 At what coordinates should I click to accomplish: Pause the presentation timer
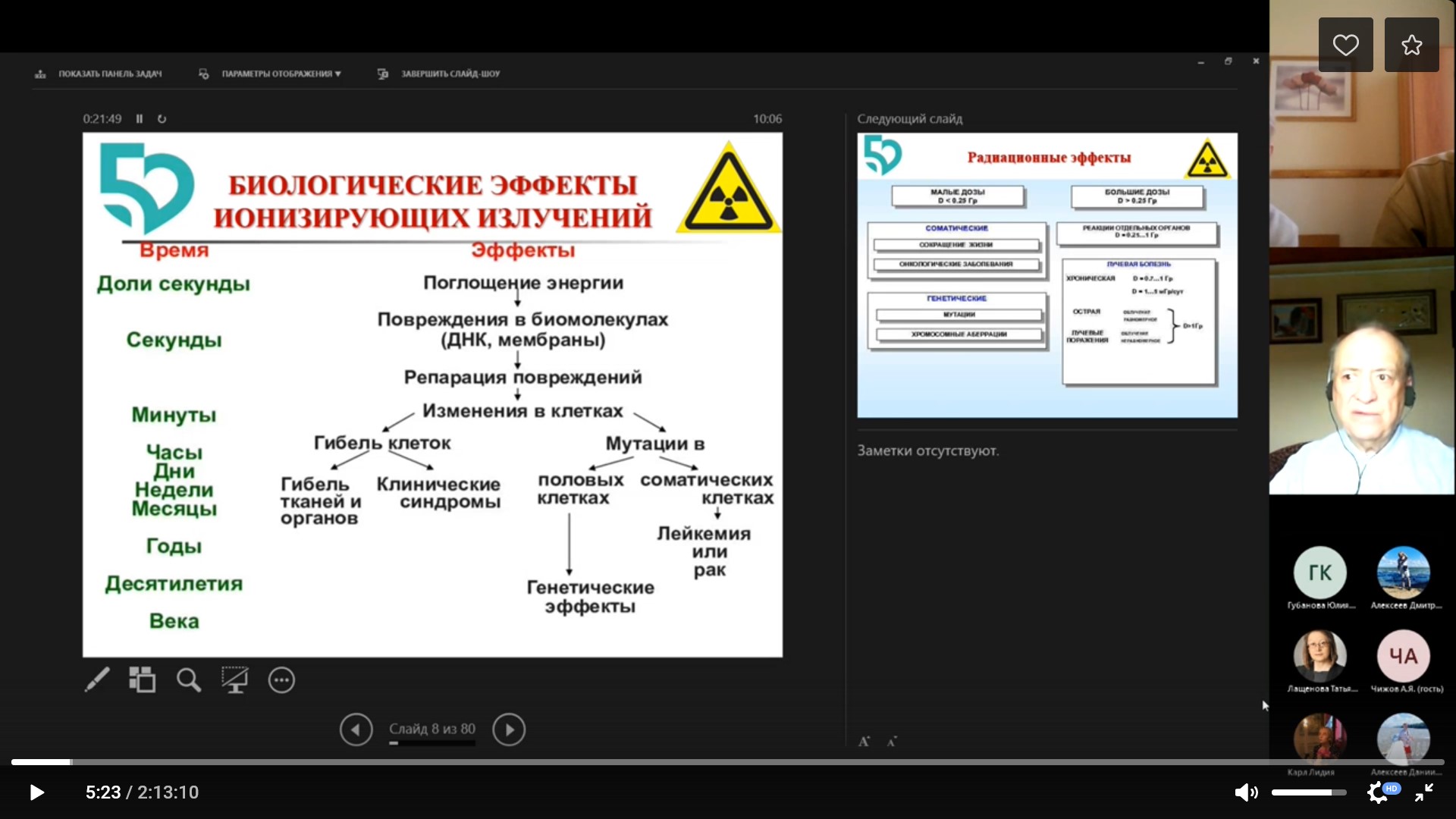tap(140, 119)
